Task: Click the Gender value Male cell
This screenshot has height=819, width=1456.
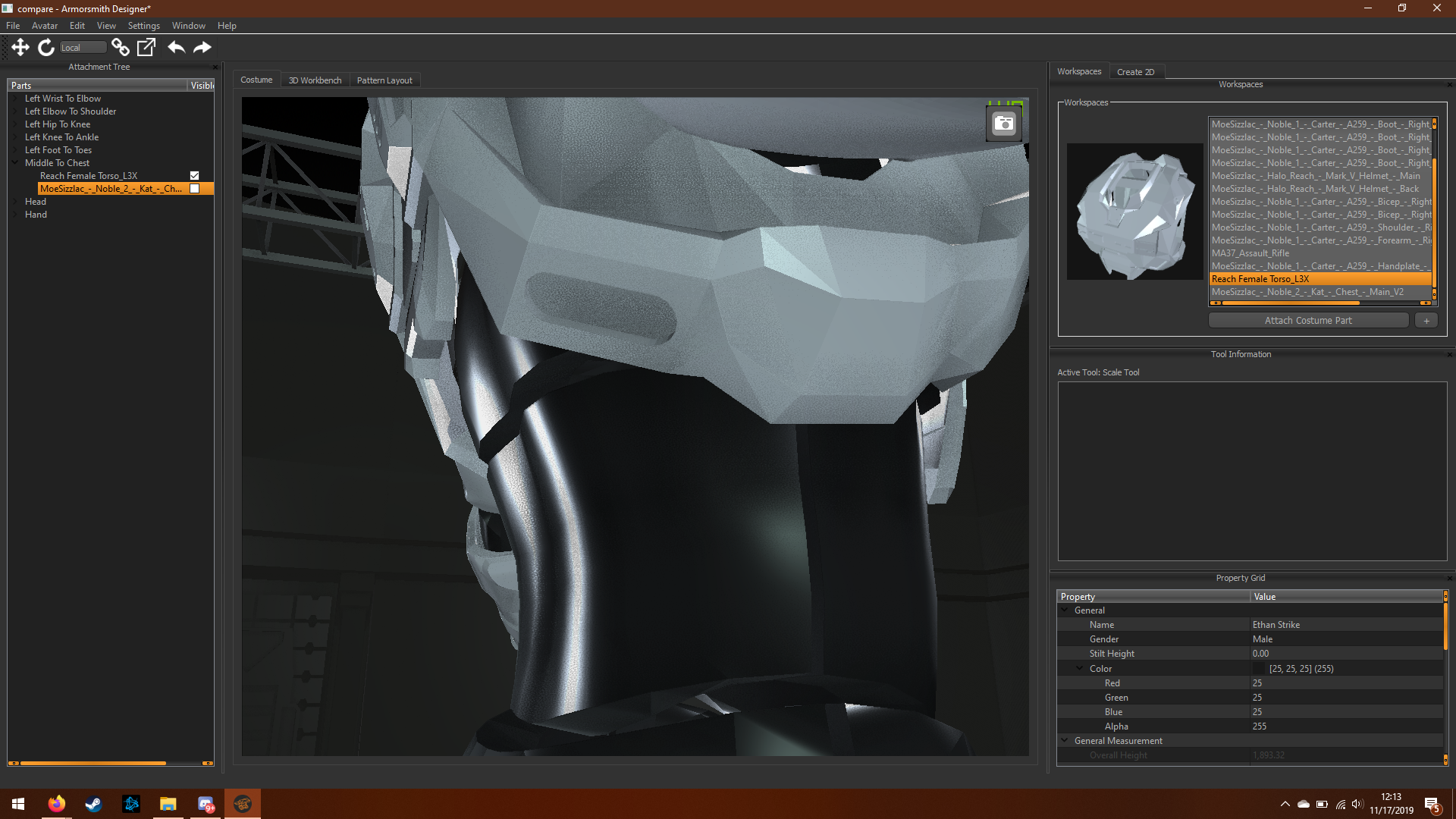Action: 1347,639
